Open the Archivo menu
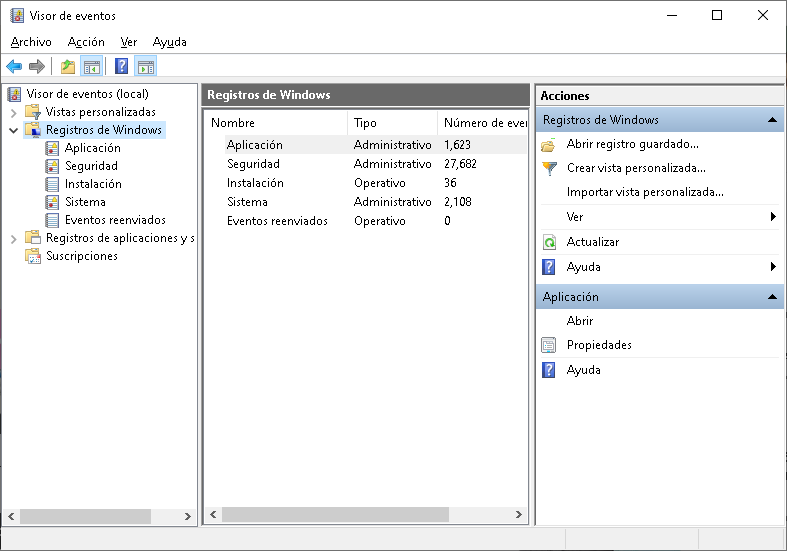The width and height of the screenshot is (787, 551). pyautogui.click(x=31, y=42)
